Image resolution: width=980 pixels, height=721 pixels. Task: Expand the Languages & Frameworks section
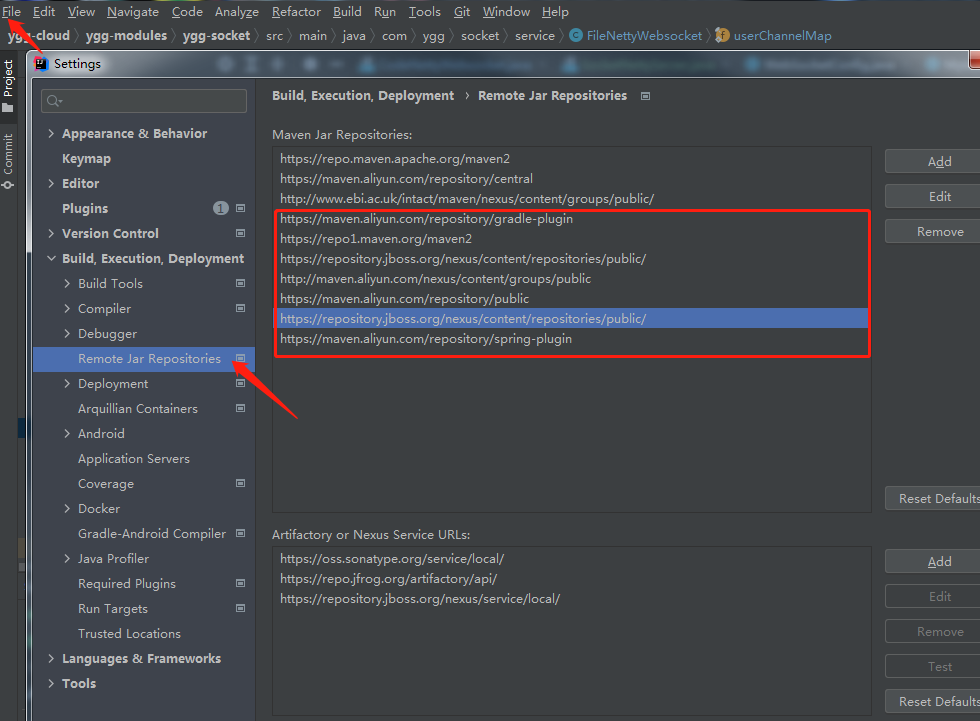tap(52, 658)
